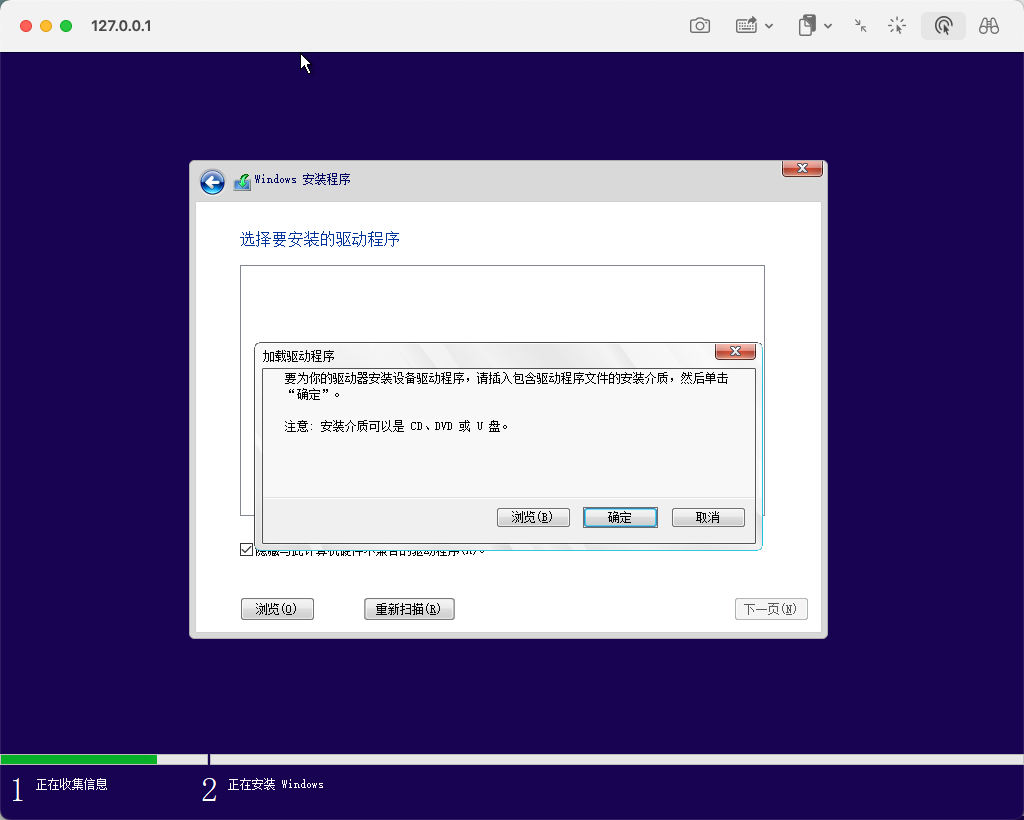Take a screenshot with the camera icon
Image resolution: width=1024 pixels, height=820 pixels.
700,26
